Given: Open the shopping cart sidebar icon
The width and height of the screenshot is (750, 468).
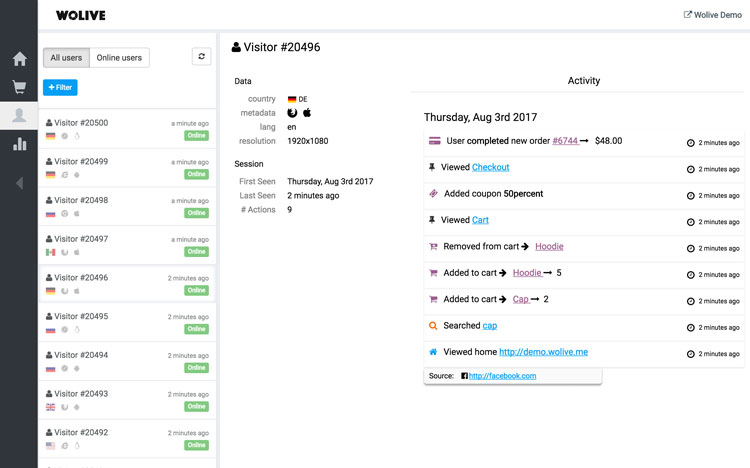Looking at the screenshot, I should click(19, 87).
